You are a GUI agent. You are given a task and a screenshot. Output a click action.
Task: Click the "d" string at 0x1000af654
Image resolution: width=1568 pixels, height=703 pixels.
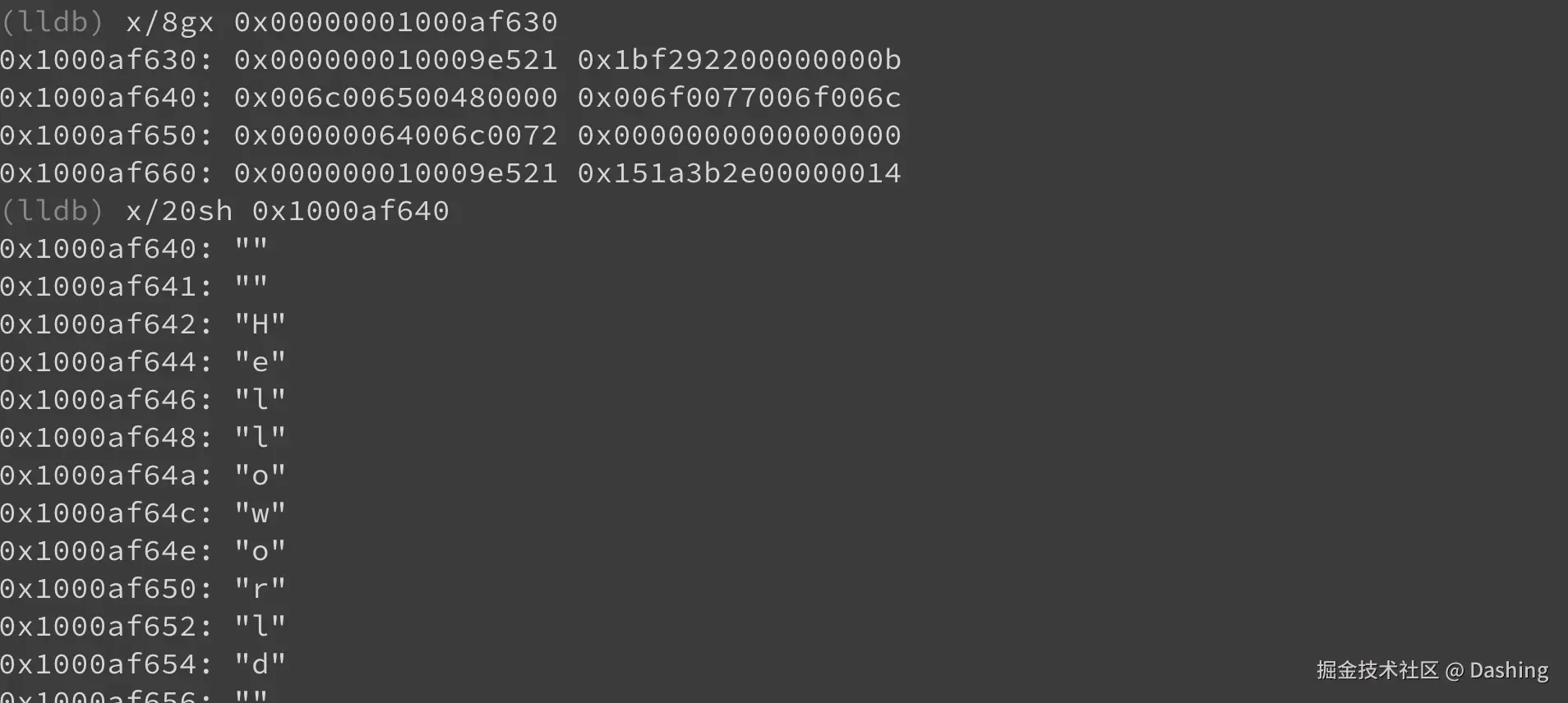tap(260, 664)
